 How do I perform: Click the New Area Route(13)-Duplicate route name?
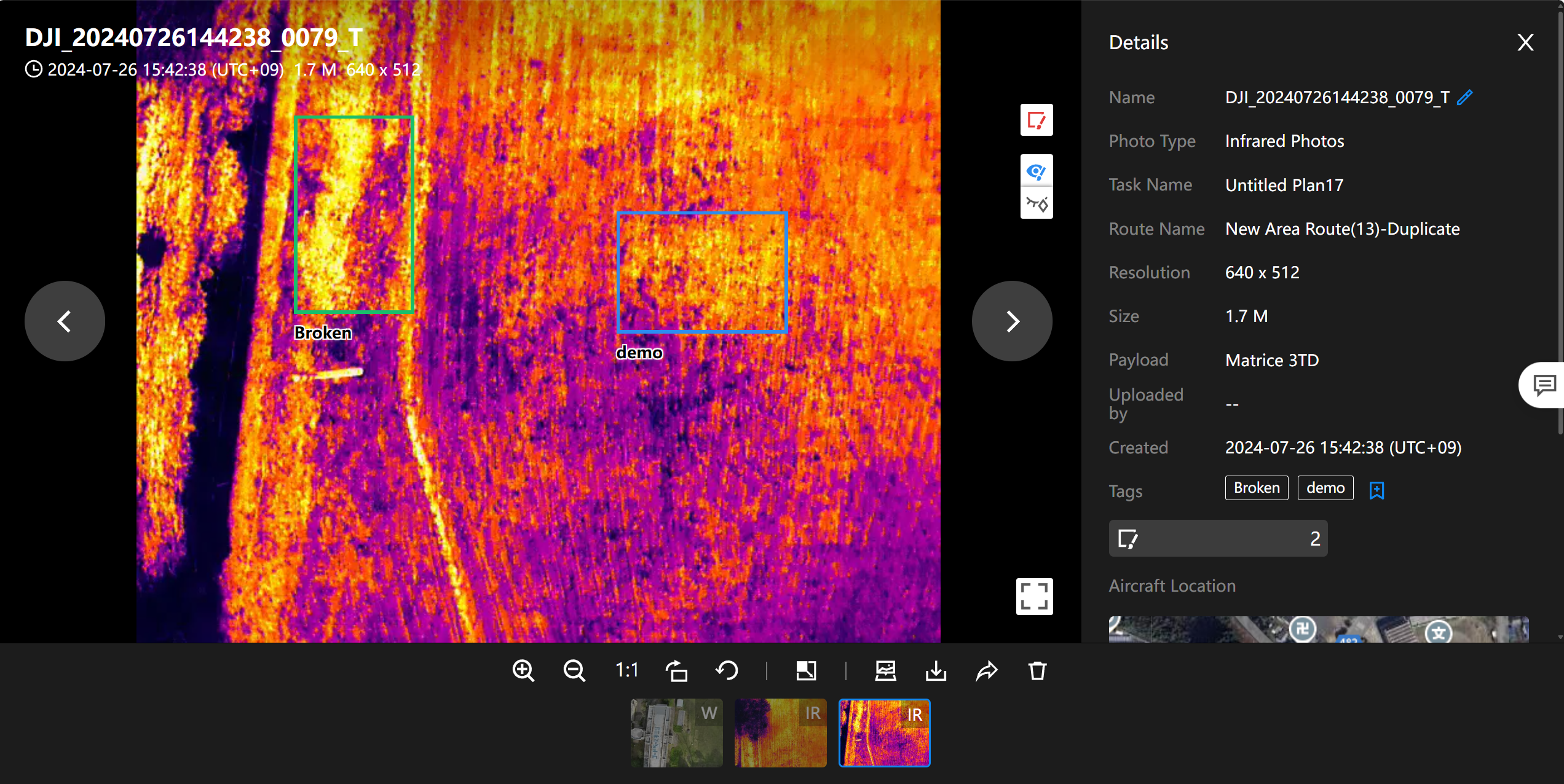[x=1342, y=229]
